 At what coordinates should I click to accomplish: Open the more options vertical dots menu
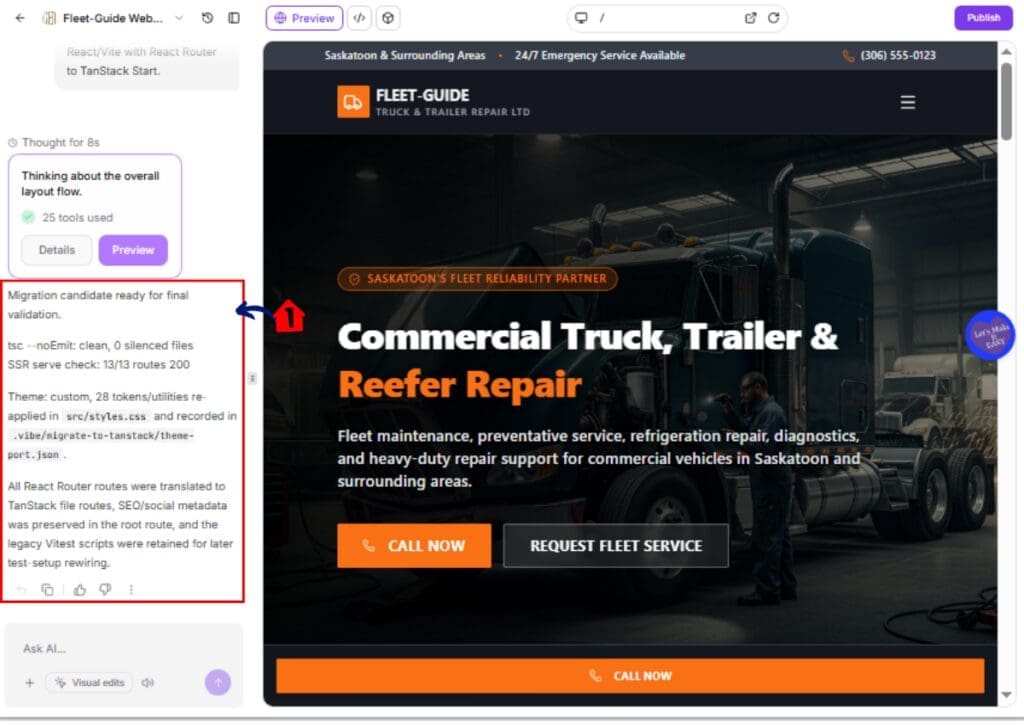coord(131,590)
